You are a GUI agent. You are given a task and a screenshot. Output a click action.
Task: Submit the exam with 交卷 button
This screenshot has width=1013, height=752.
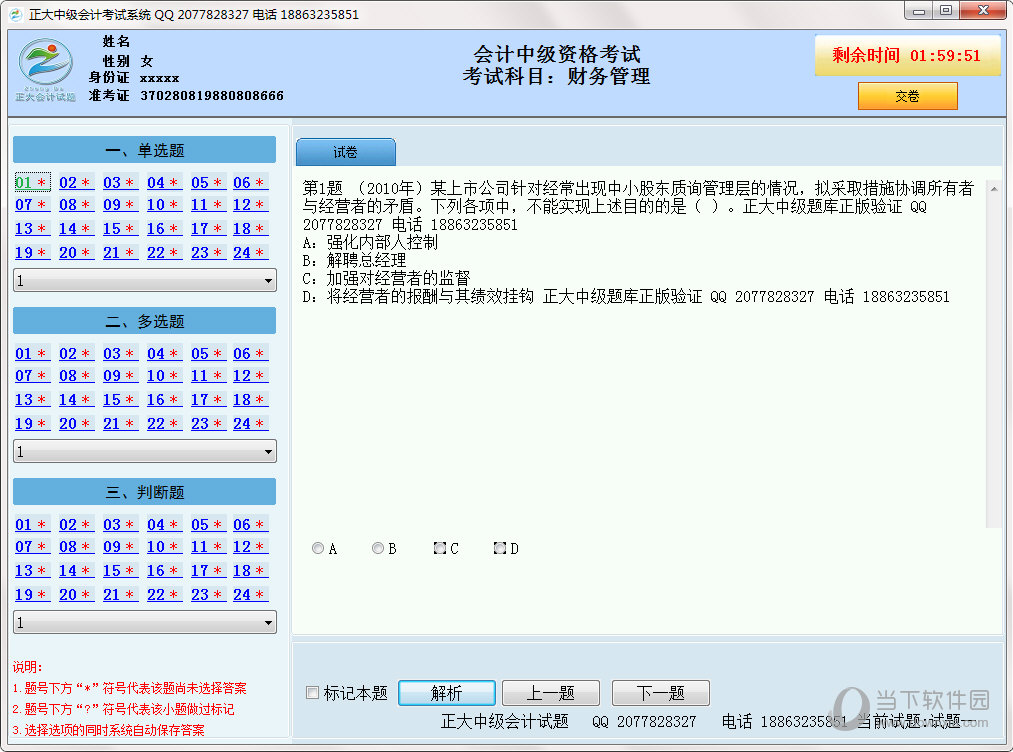tap(908, 96)
